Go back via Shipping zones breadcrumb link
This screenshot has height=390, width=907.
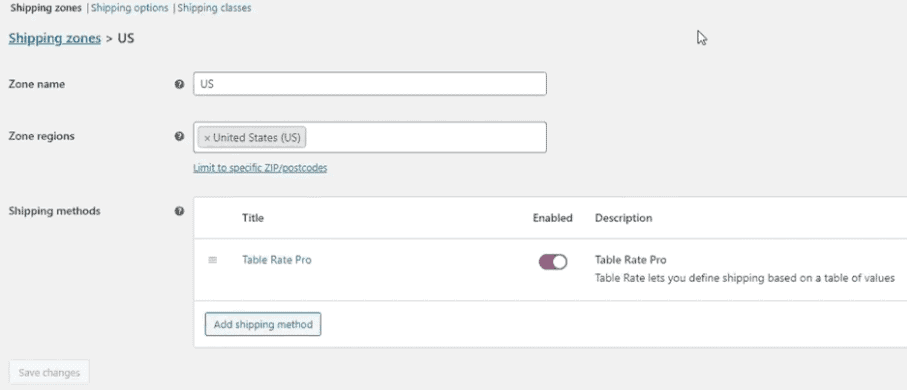(54, 39)
